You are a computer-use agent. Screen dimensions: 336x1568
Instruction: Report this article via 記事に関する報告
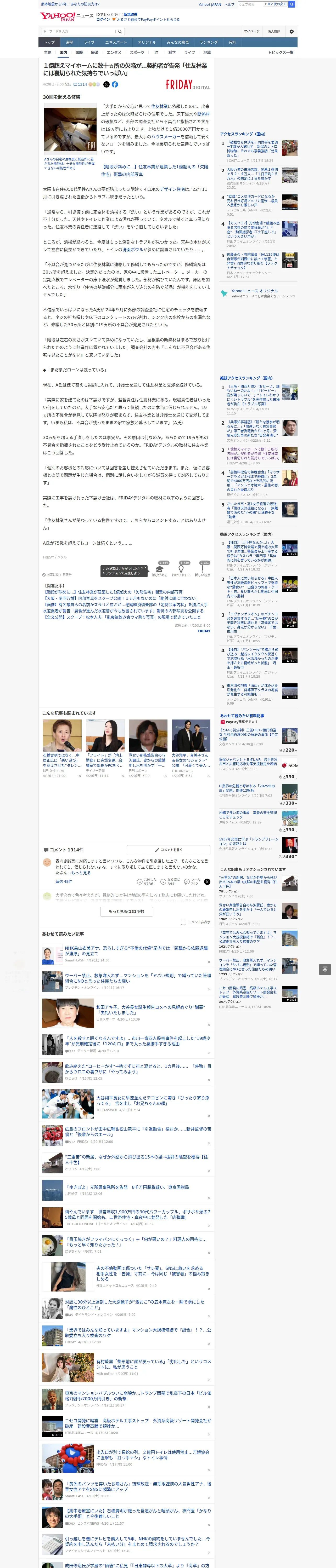(57, 575)
